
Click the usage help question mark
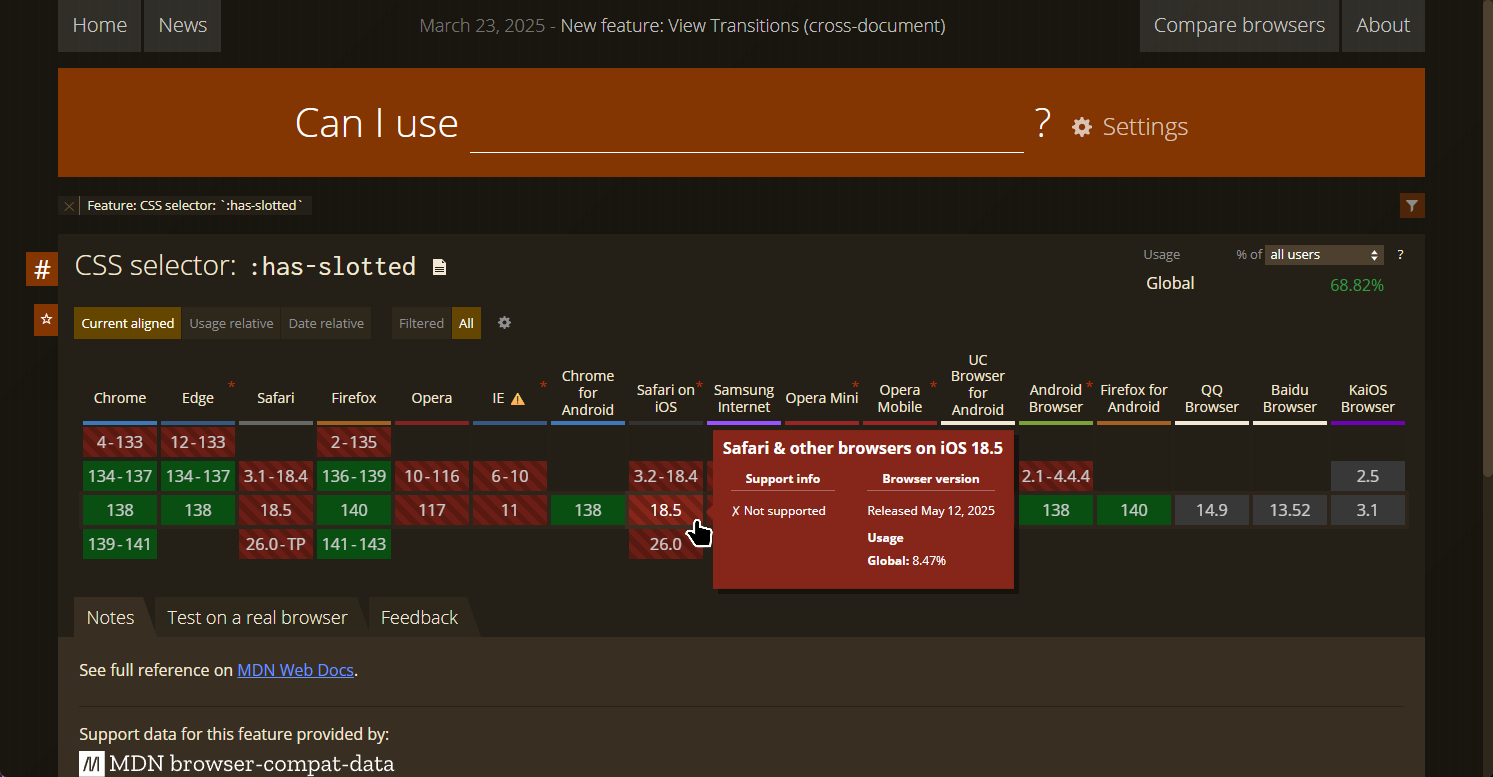tap(1400, 255)
